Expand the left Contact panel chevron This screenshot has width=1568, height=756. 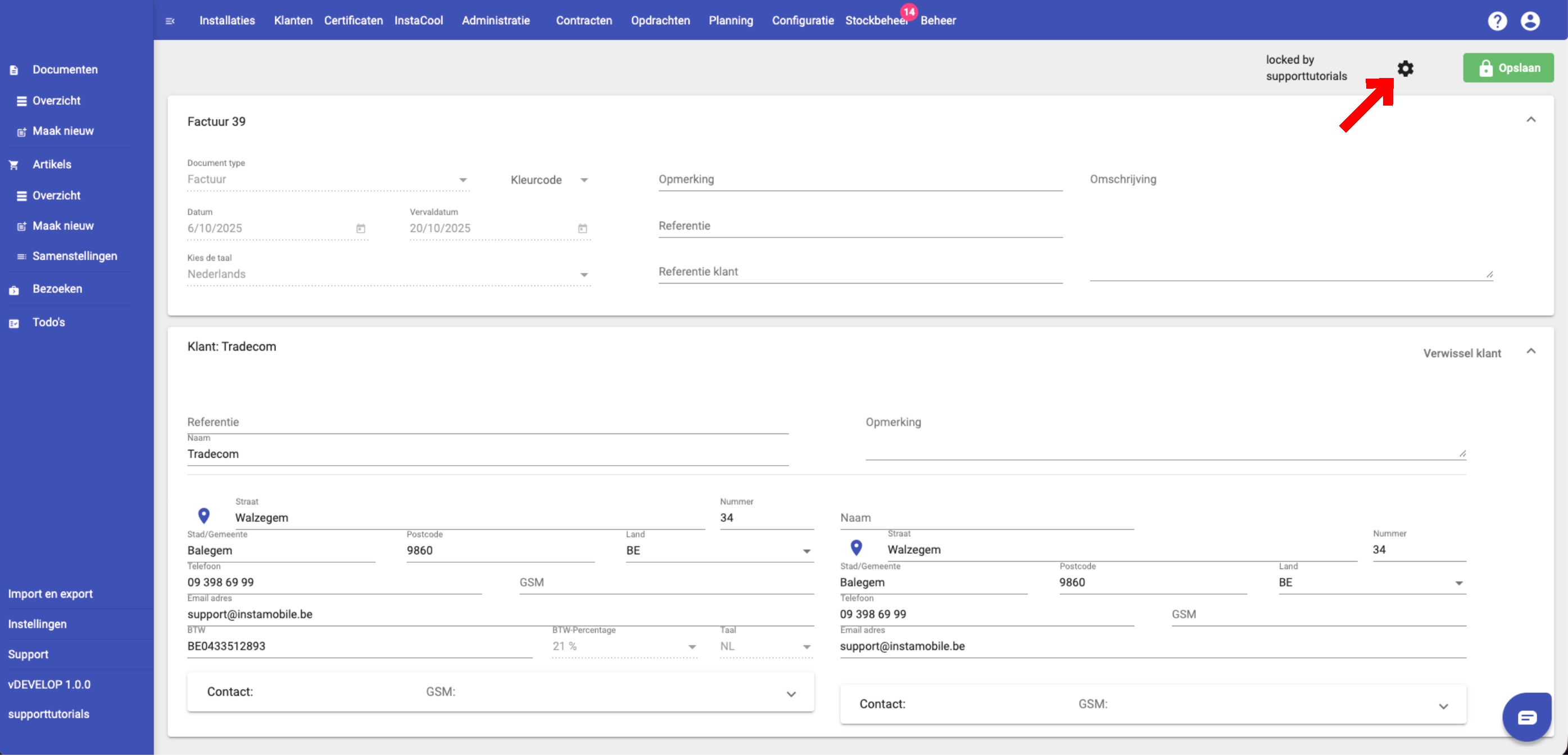(791, 695)
